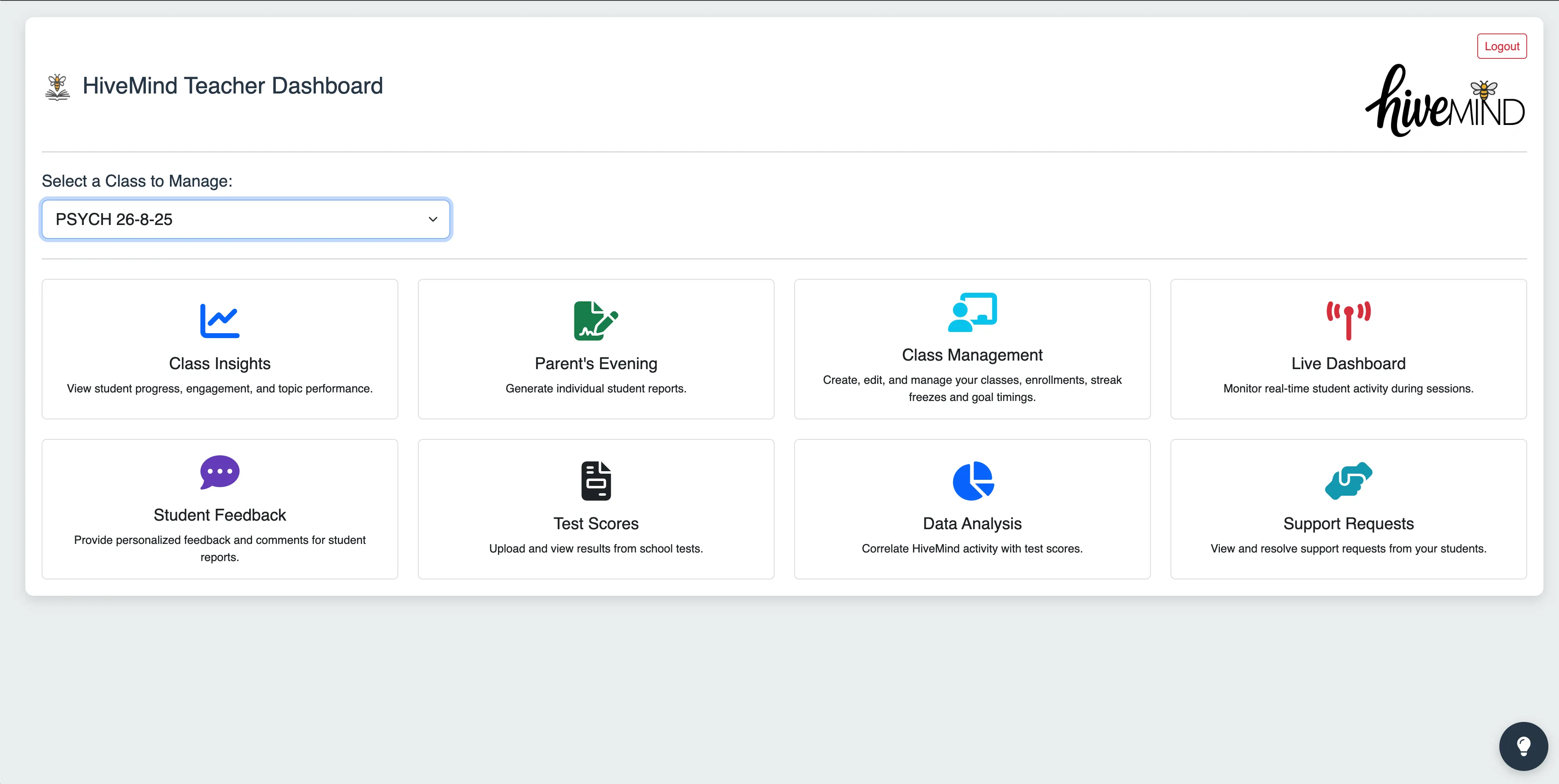Click the bee icon beside dashboard title

58,87
